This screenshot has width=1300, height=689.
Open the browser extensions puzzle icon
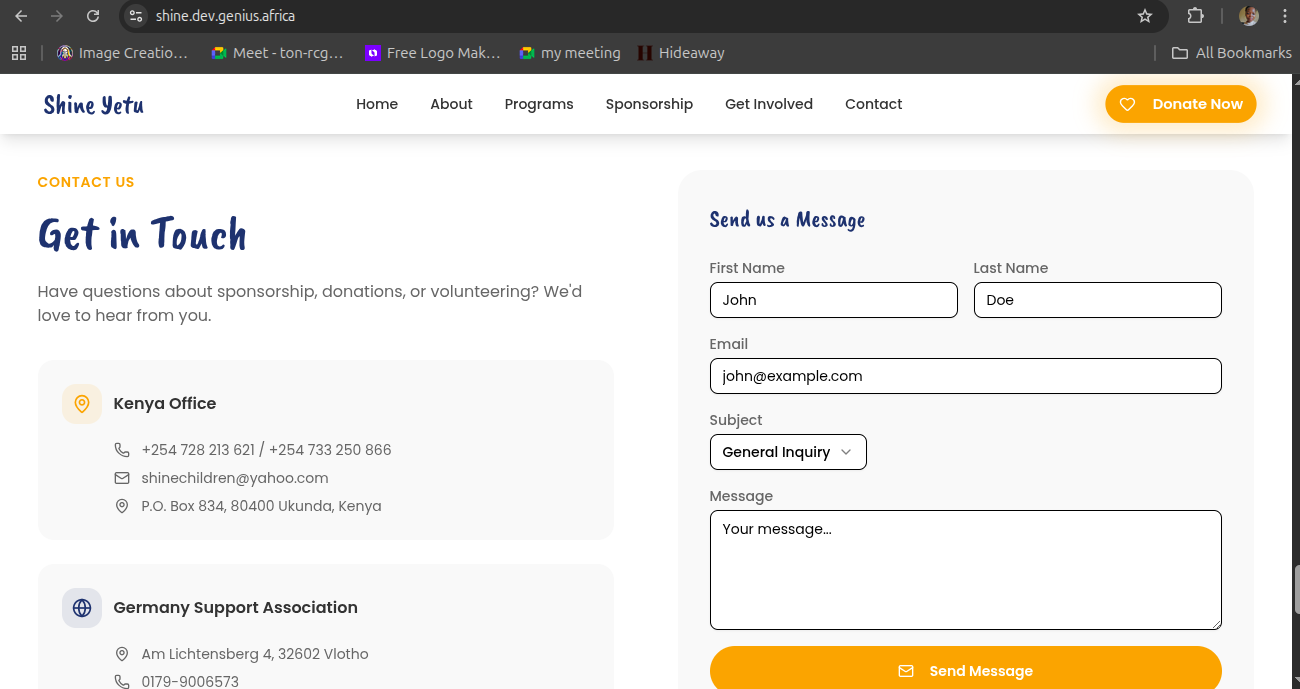[x=1195, y=16]
